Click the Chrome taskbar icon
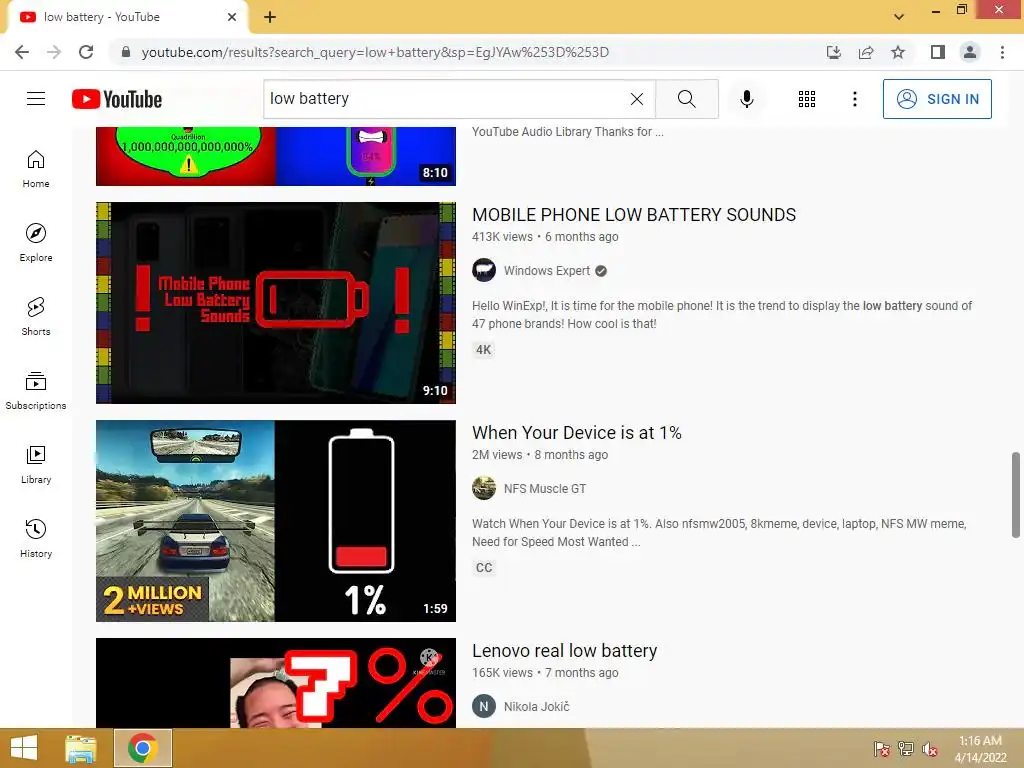The height and width of the screenshot is (768, 1024). tap(142, 748)
